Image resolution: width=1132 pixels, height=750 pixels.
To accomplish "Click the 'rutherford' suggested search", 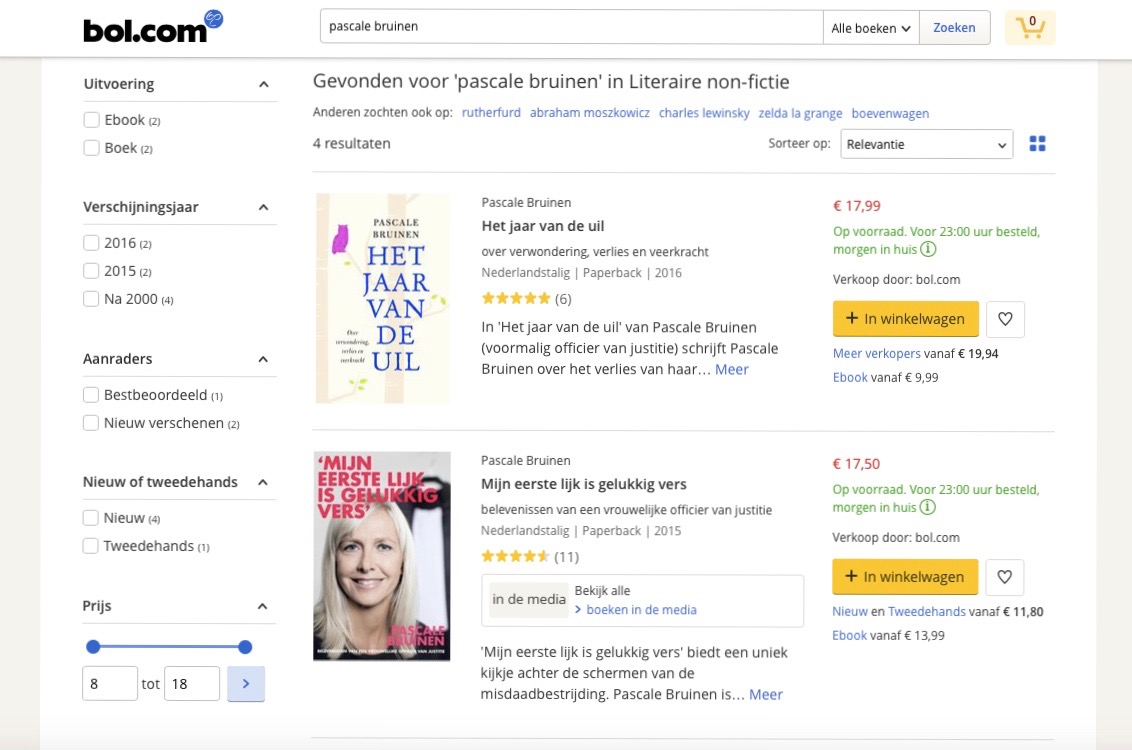I will pyautogui.click(x=491, y=113).
